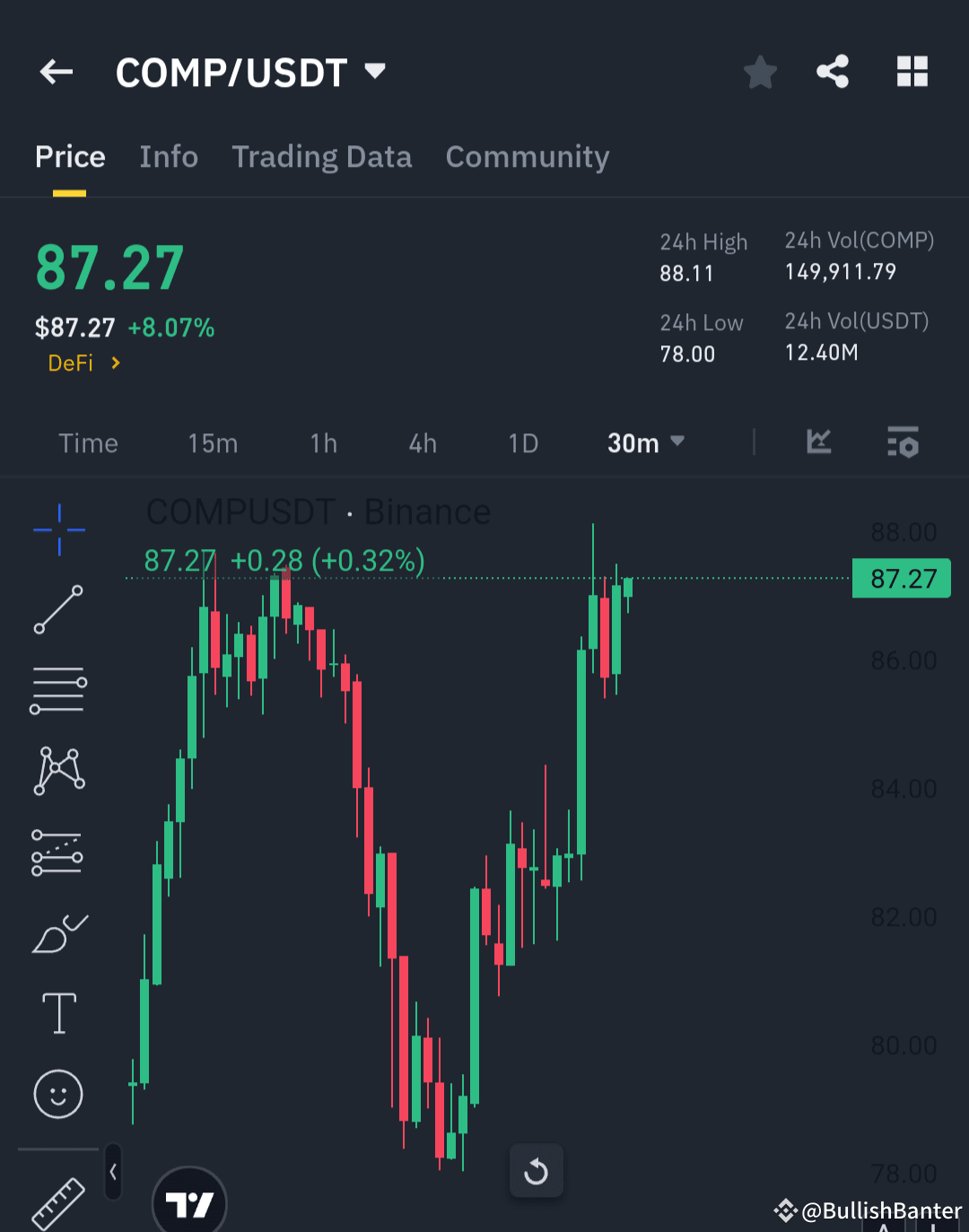Open the emoji sticker tool
The height and width of the screenshot is (1232, 969).
[x=58, y=1094]
